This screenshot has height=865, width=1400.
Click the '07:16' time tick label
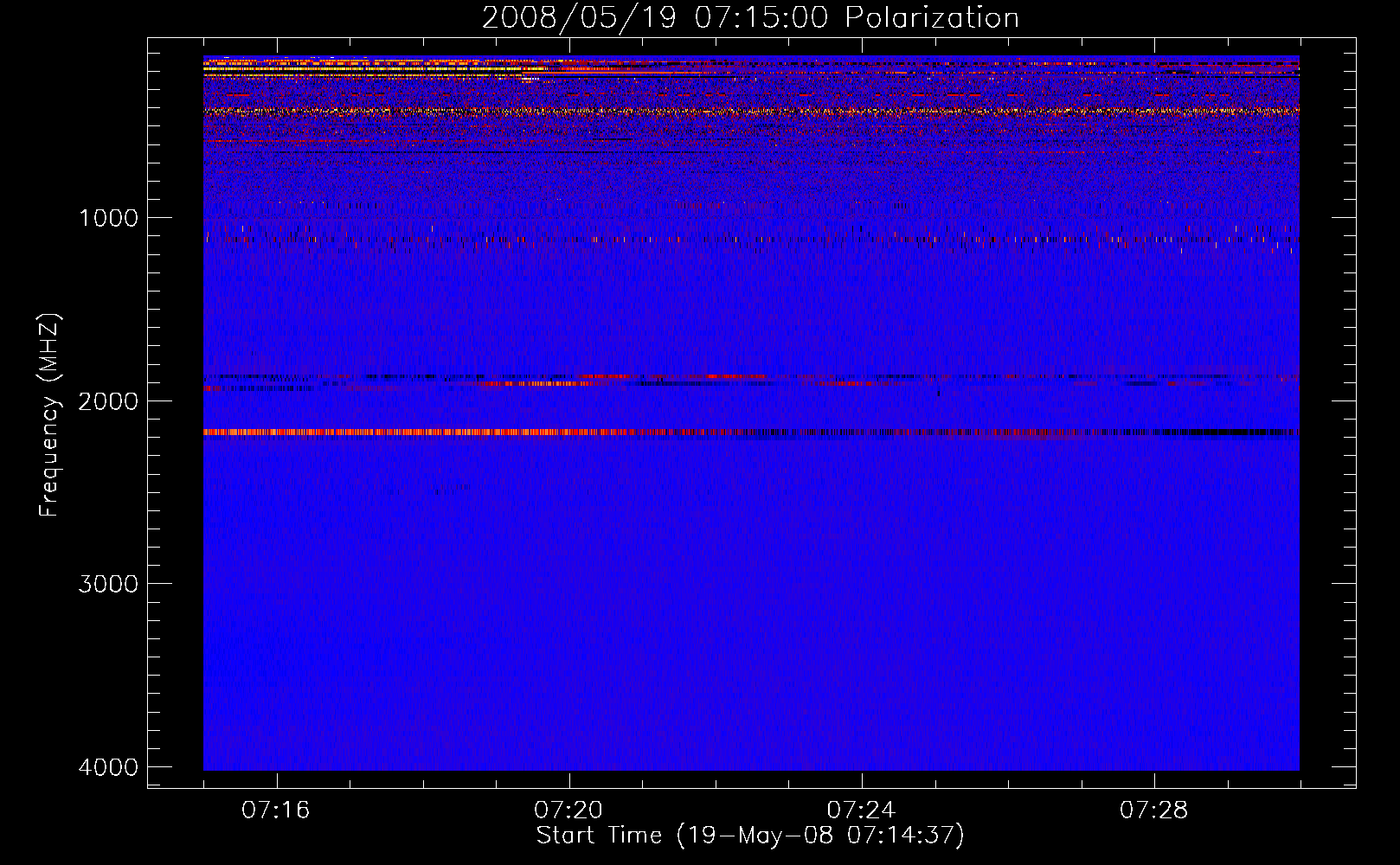pyautogui.click(x=276, y=811)
